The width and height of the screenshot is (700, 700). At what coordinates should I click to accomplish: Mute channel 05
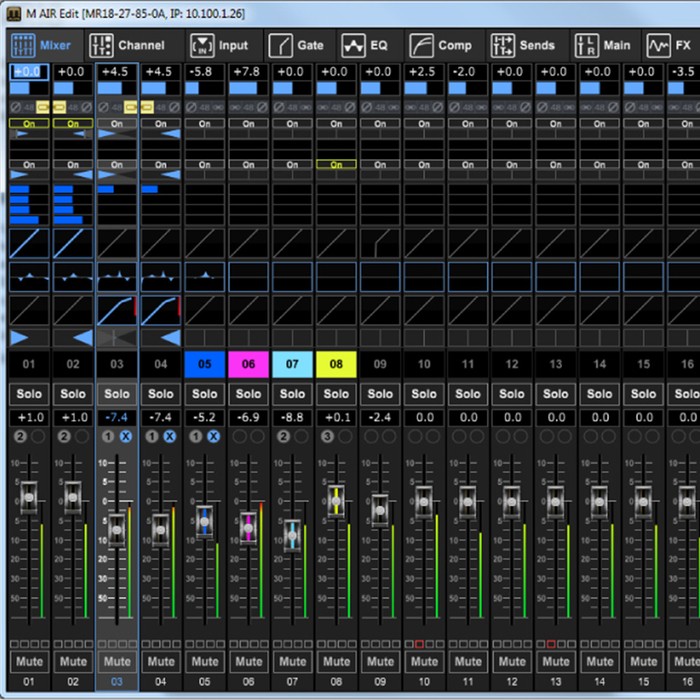coord(204,662)
